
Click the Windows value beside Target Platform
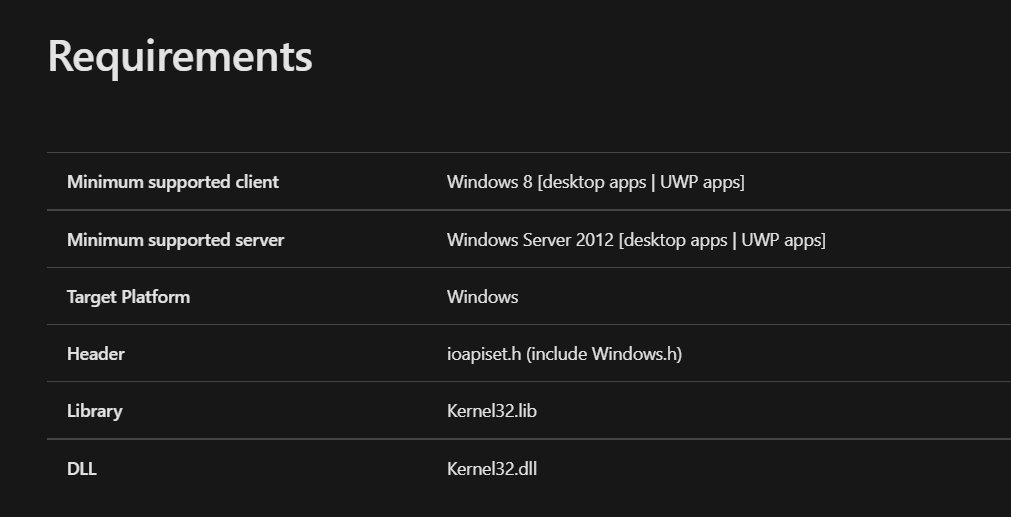point(482,297)
